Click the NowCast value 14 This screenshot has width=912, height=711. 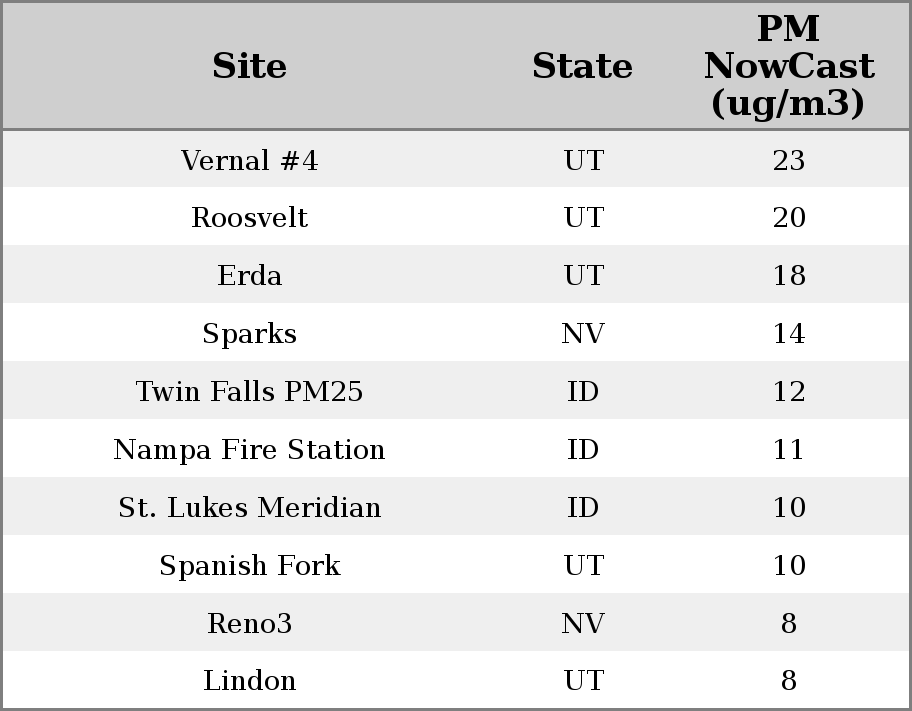(x=788, y=334)
